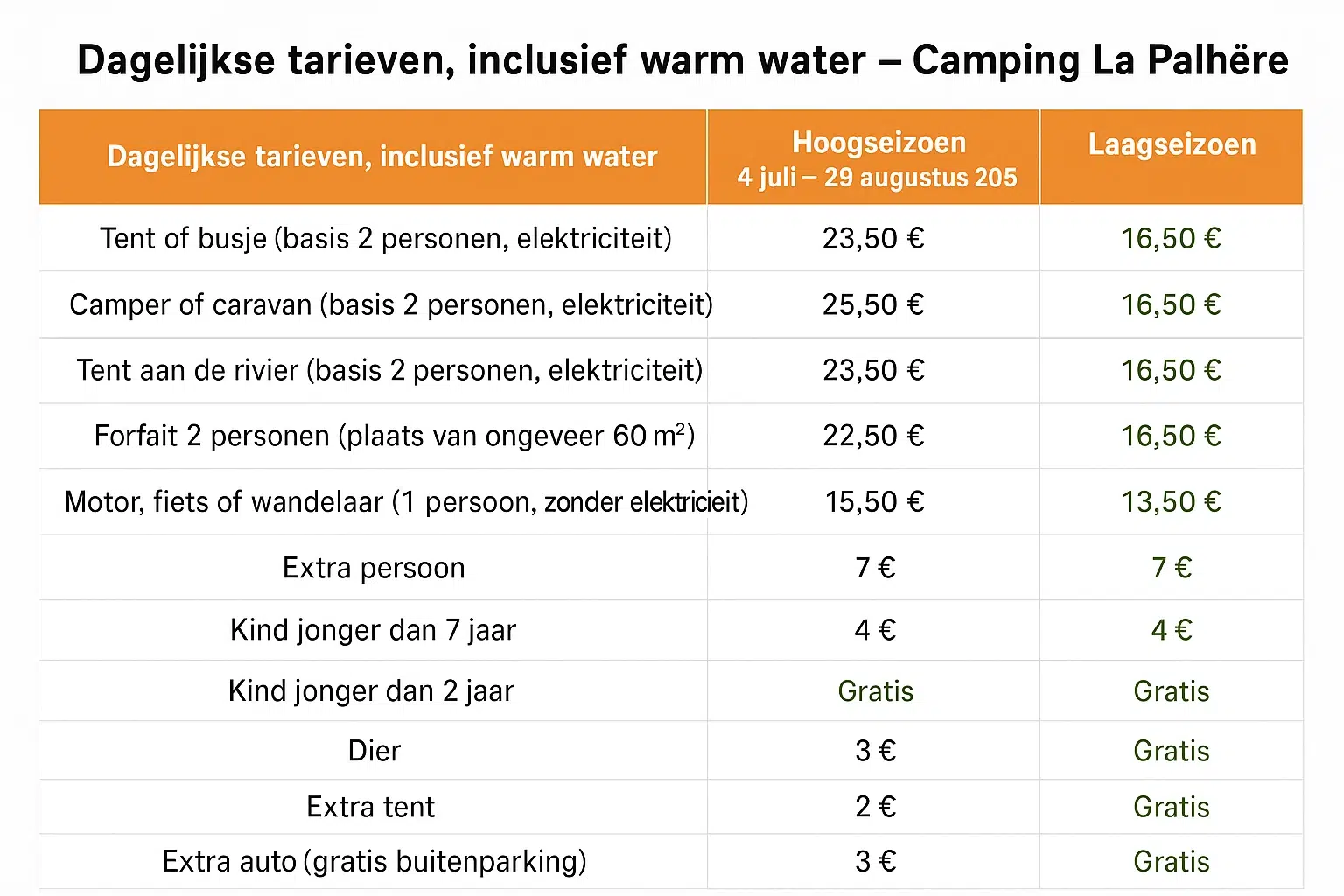
Task: Select the 15,50 € price cell
Action: point(873,502)
